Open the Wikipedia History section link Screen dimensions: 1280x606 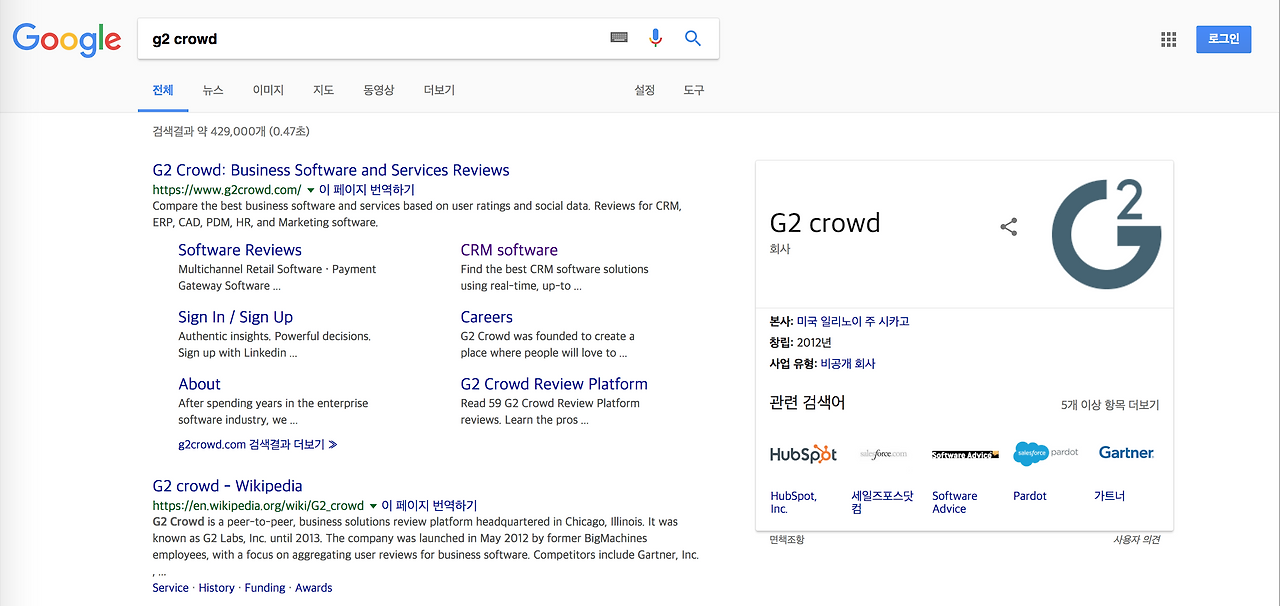216,588
